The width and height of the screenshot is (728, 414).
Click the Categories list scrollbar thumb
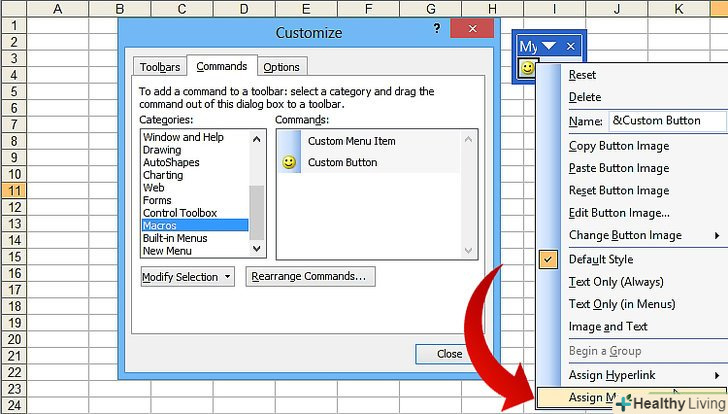[257, 213]
